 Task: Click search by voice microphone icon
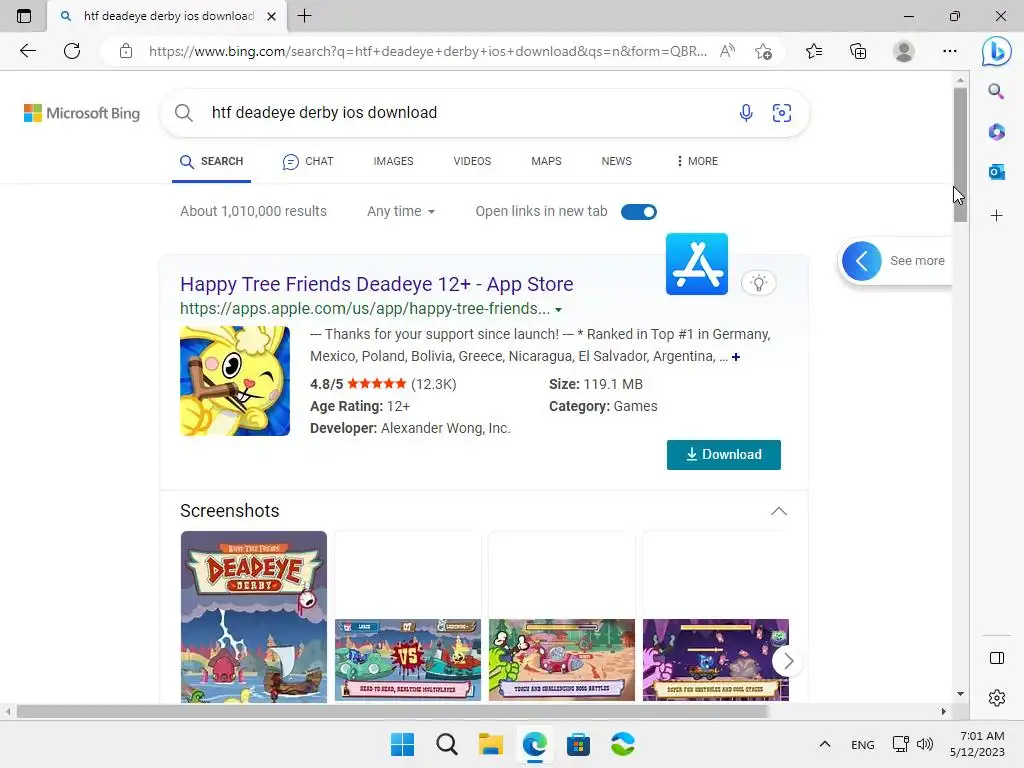(746, 113)
